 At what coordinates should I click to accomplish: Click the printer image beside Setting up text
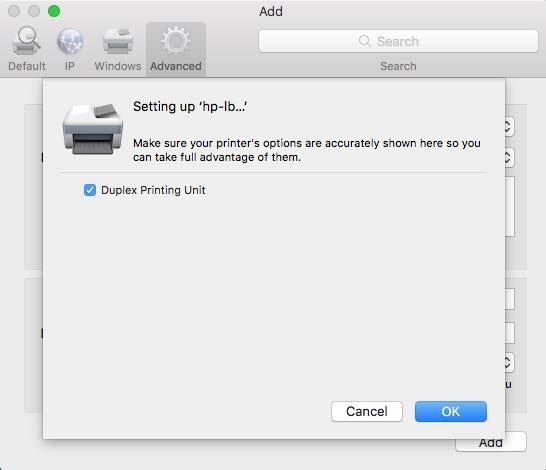93,129
